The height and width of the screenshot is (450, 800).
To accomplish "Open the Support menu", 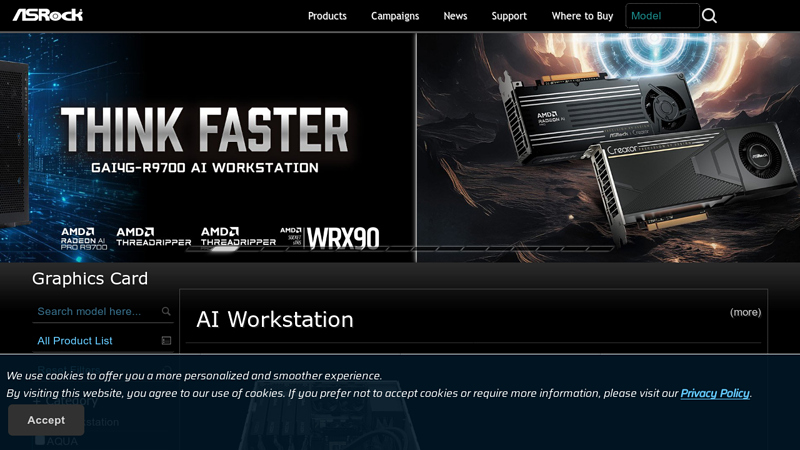I will 509,16.
